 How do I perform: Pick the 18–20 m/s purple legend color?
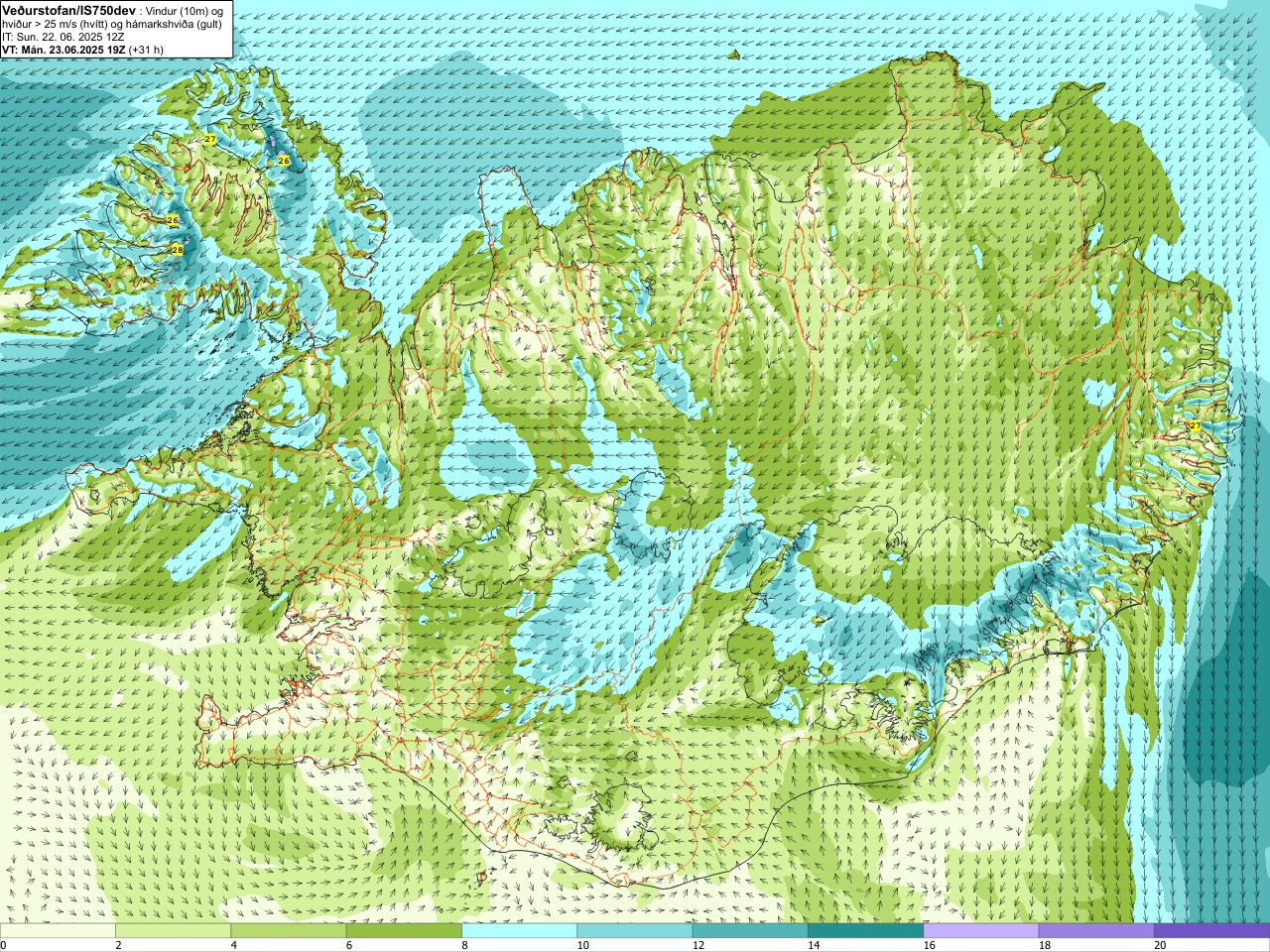click(1096, 931)
